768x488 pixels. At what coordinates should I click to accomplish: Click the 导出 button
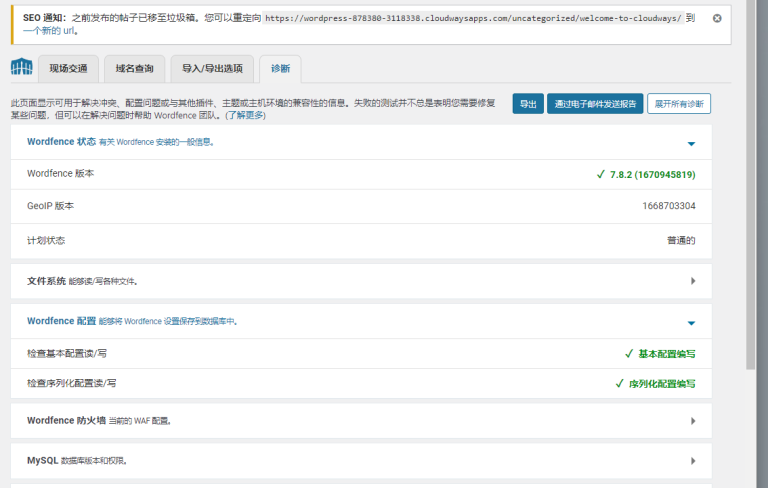pyautogui.click(x=528, y=104)
